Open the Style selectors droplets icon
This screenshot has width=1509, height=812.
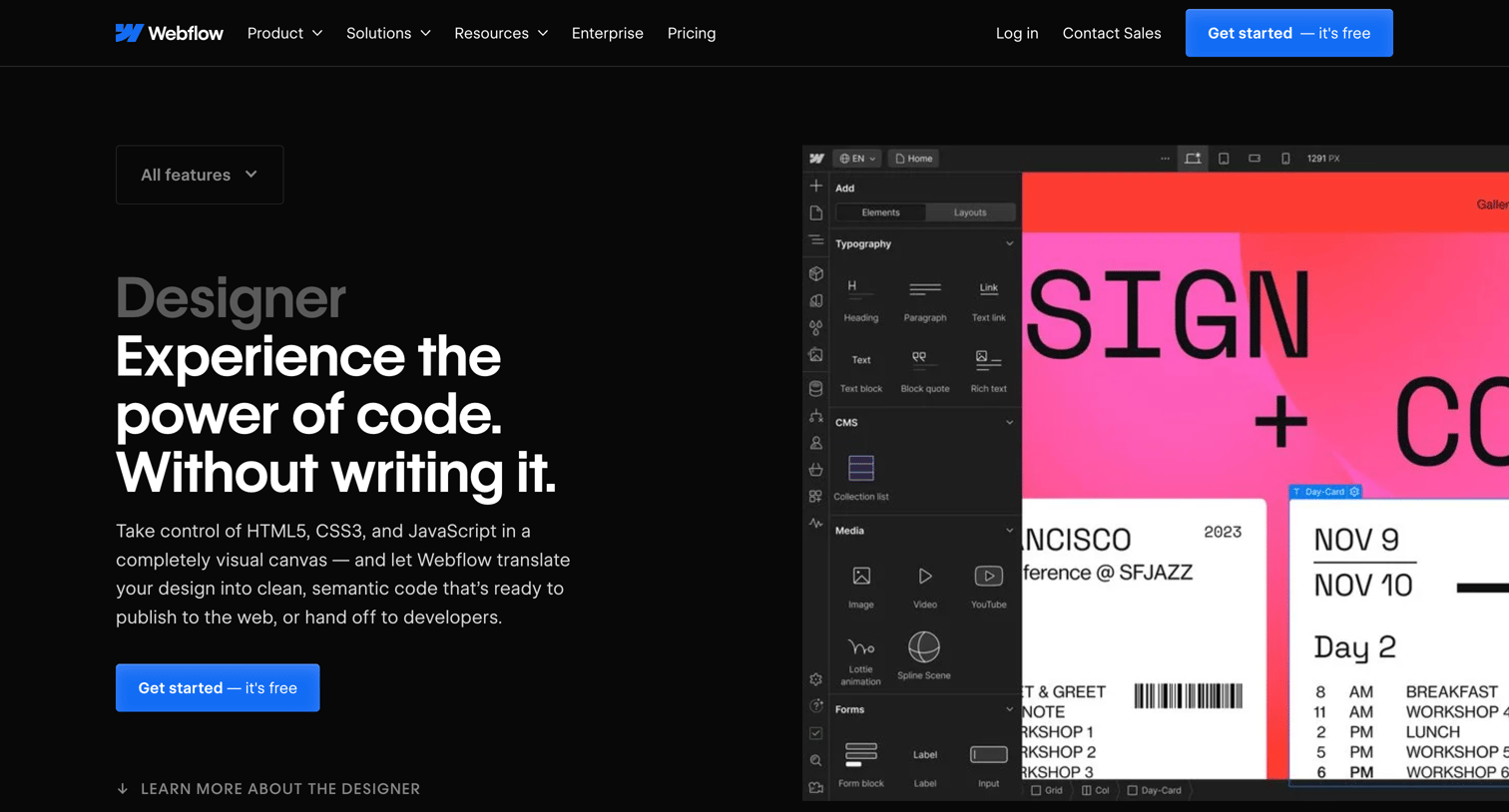click(815, 327)
